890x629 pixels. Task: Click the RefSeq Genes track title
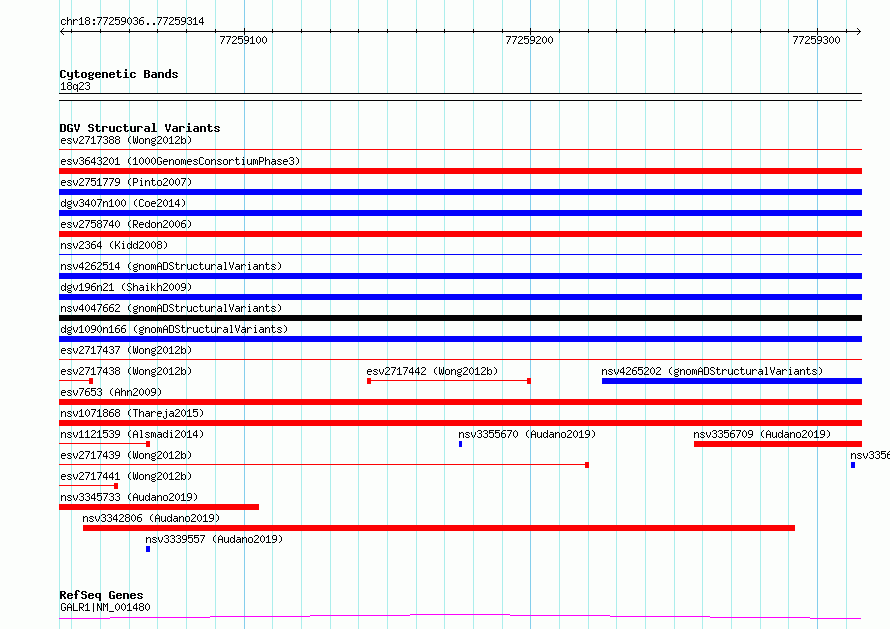101,595
